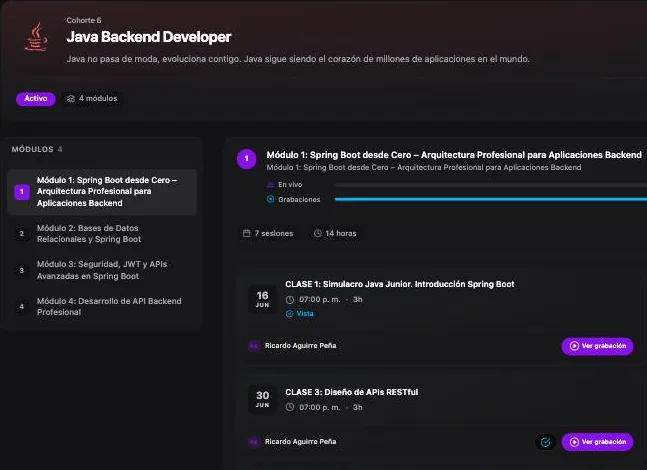The height and width of the screenshot is (470, 647).
Task: Click the Grabaciones label
Action: [299, 199]
